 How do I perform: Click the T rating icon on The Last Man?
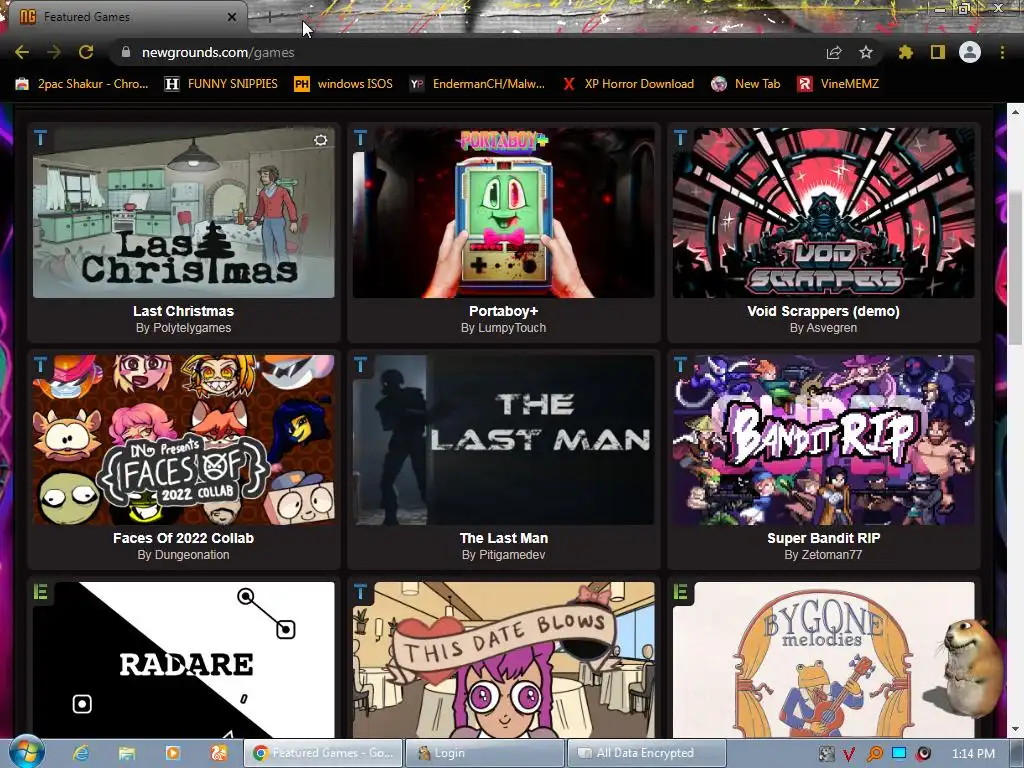point(360,364)
